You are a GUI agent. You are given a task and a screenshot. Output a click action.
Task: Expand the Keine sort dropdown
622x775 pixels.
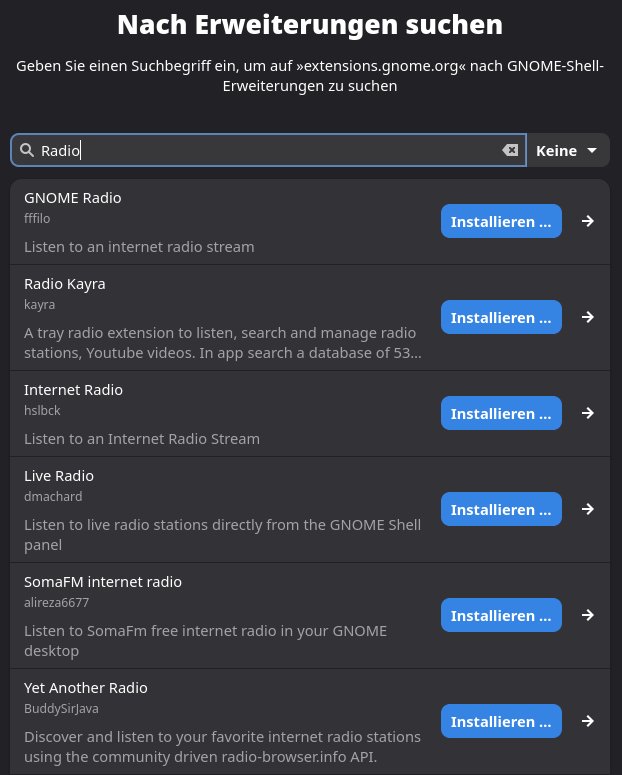pos(567,150)
